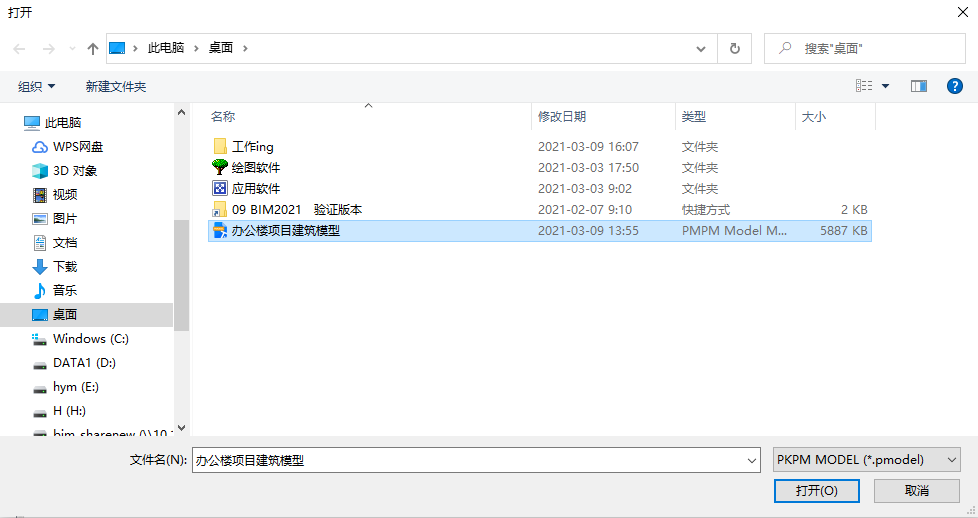Click the 工作ing folder icon

[x=220, y=147]
